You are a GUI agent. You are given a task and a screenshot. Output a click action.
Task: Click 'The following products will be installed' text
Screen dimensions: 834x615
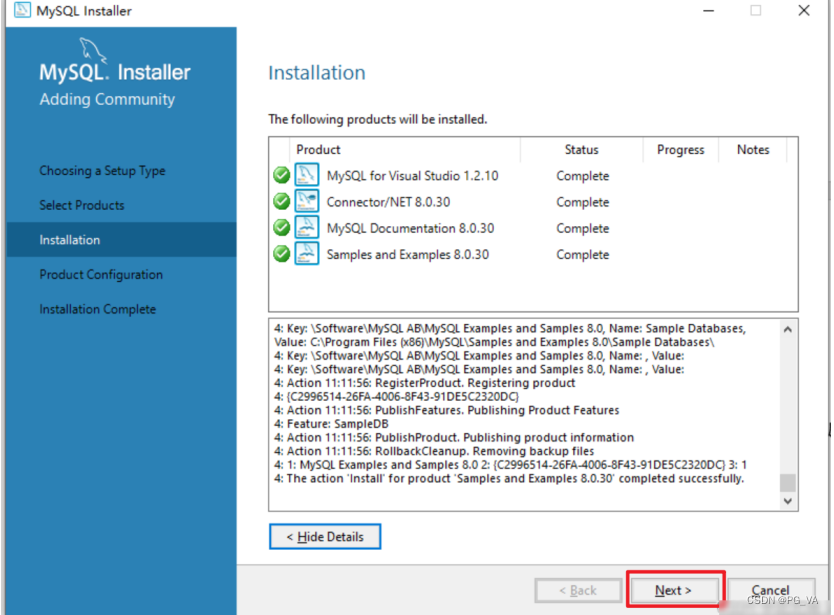point(378,119)
